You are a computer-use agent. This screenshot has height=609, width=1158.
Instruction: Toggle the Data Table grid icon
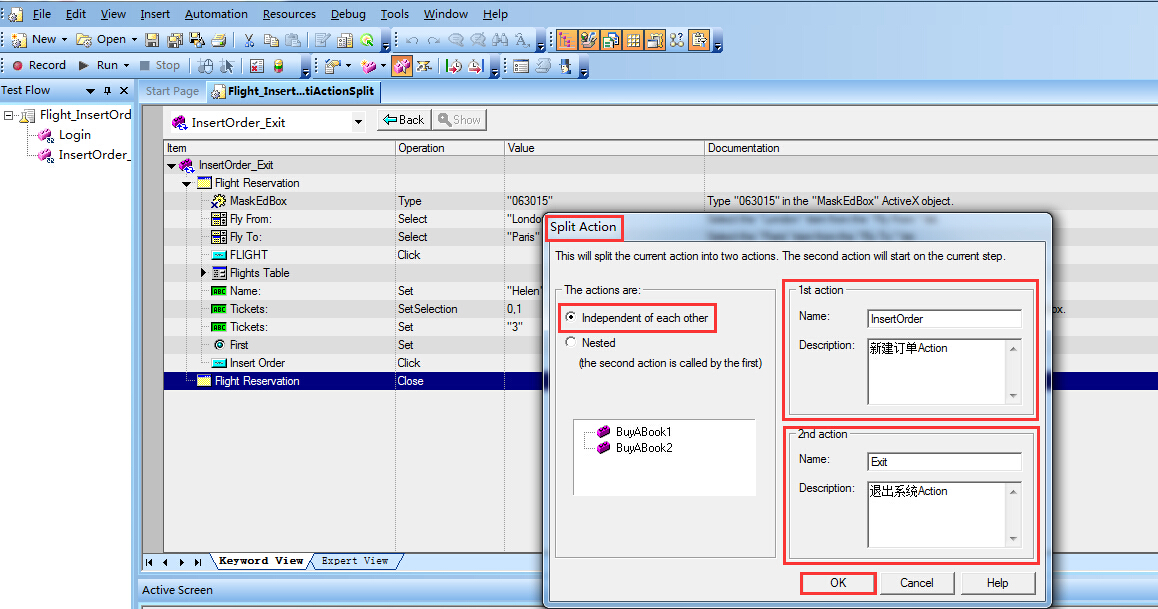click(633, 39)
